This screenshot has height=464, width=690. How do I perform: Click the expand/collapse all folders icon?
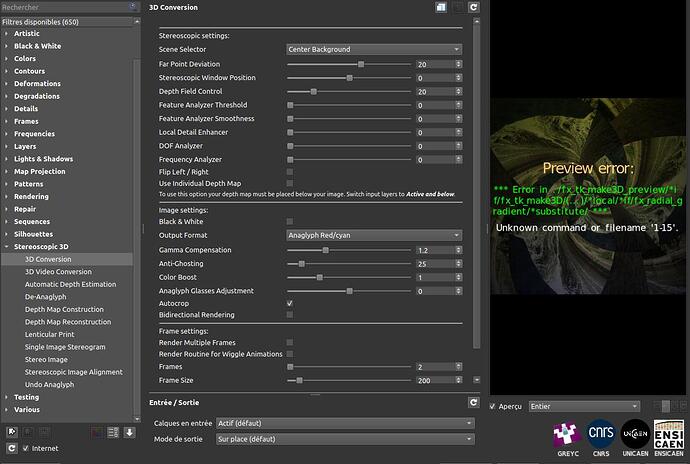113,432
